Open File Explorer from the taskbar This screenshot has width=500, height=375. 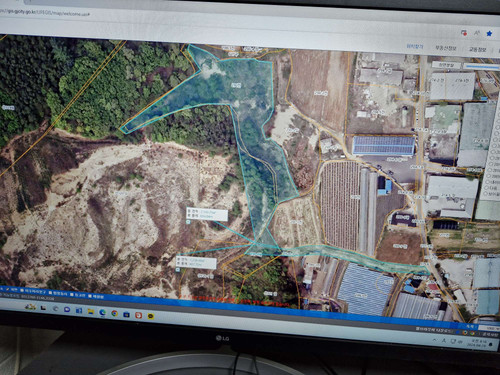pyautogui.click(x=91, y=311)
